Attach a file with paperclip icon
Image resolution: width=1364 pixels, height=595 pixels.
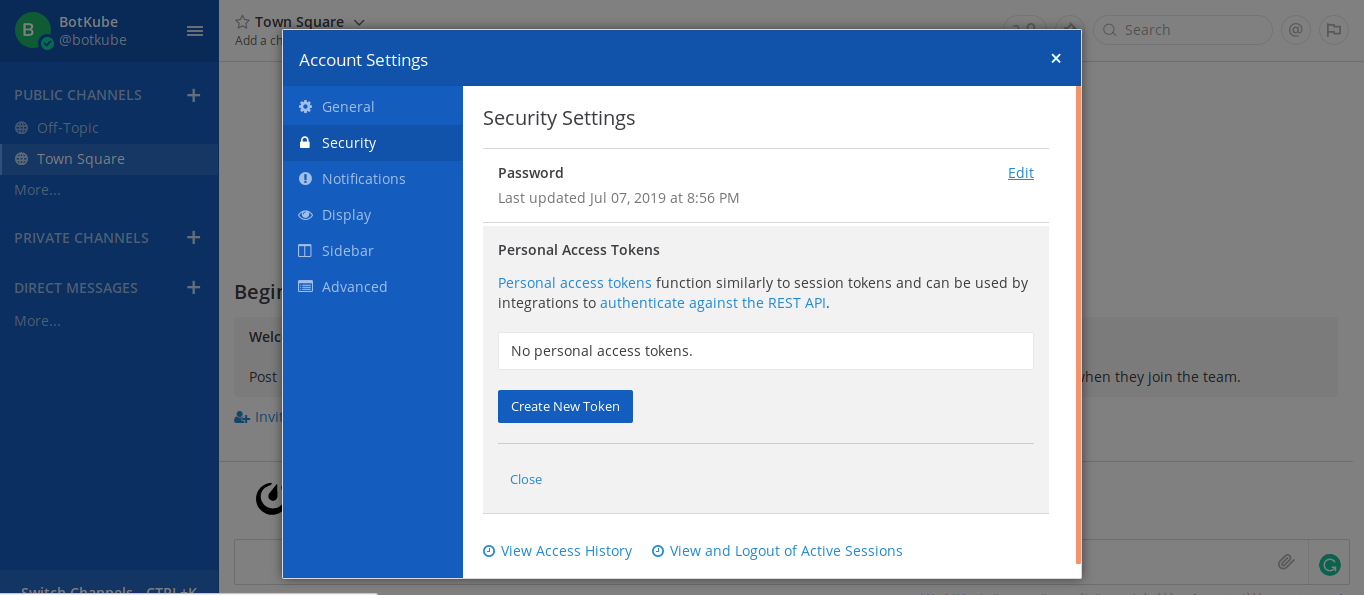click(x=1286, y=562)
